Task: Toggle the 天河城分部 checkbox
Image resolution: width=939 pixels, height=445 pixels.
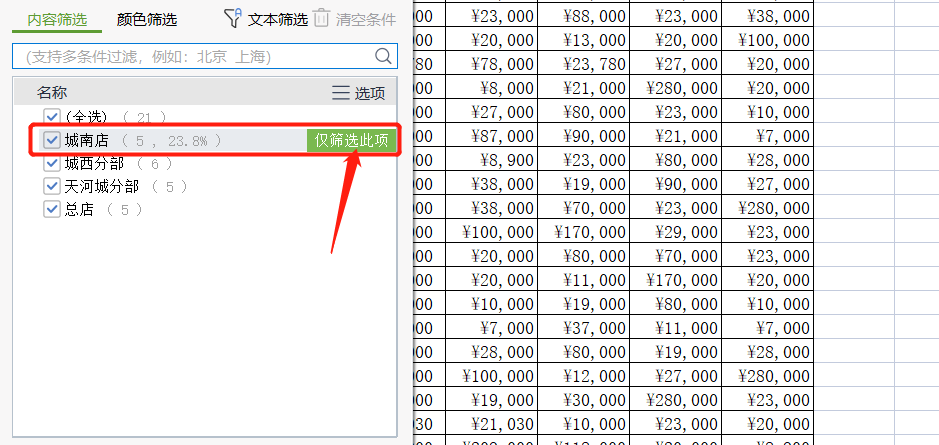Action: click(52, 186)
